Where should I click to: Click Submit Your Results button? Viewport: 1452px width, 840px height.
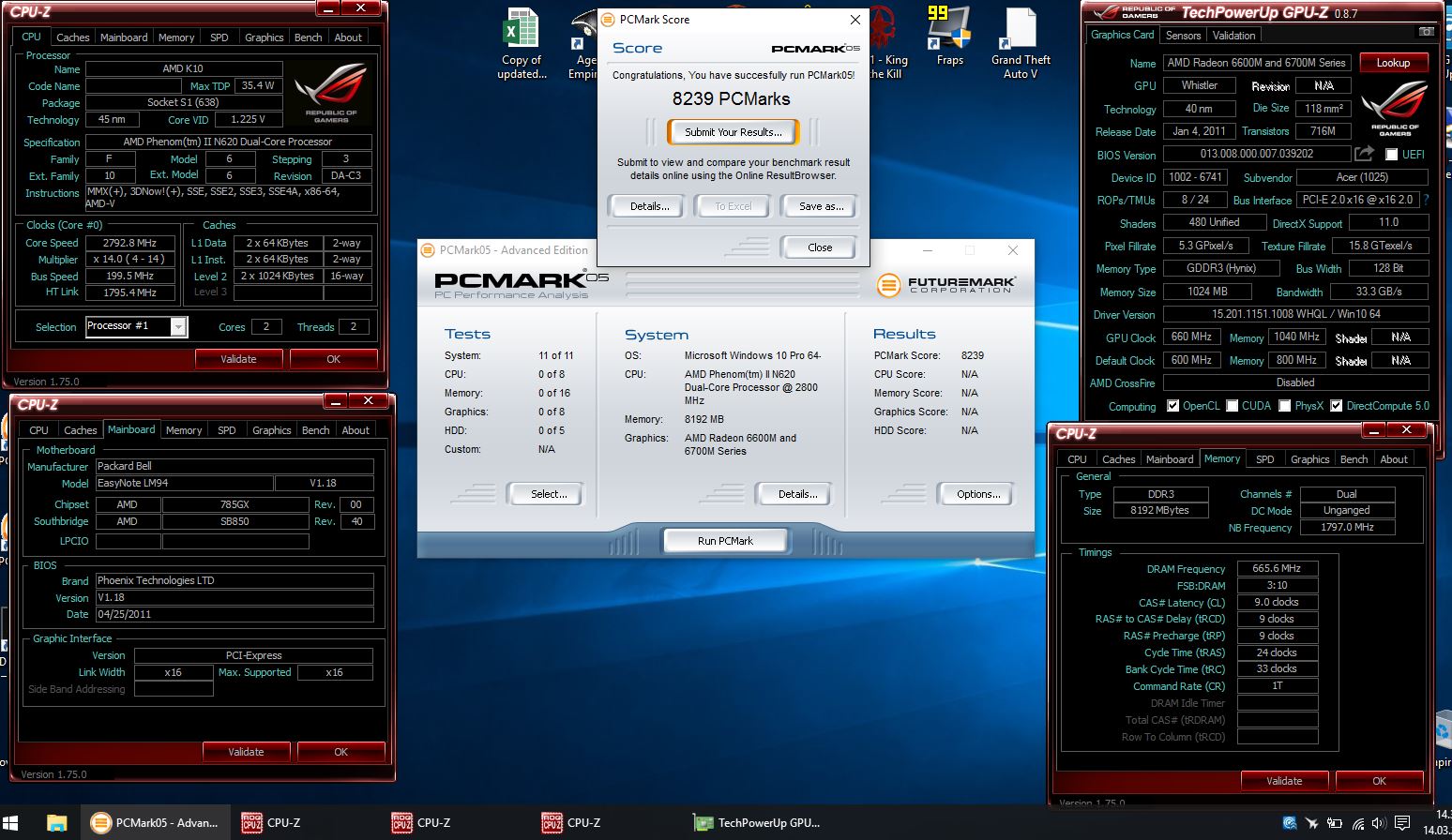coord(733,132)
